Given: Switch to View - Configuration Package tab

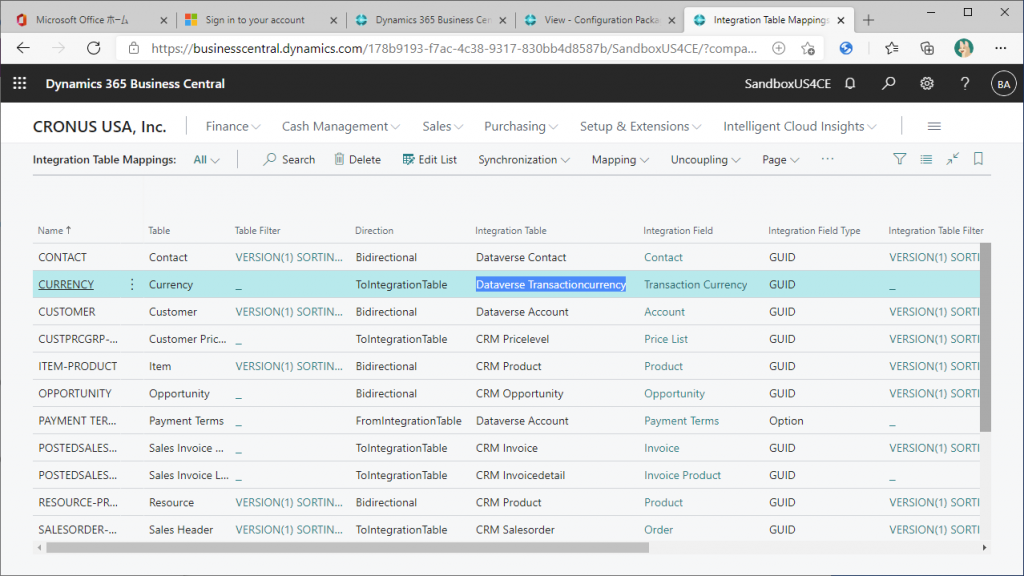Looking at the screenshot, I should (601, 20).
